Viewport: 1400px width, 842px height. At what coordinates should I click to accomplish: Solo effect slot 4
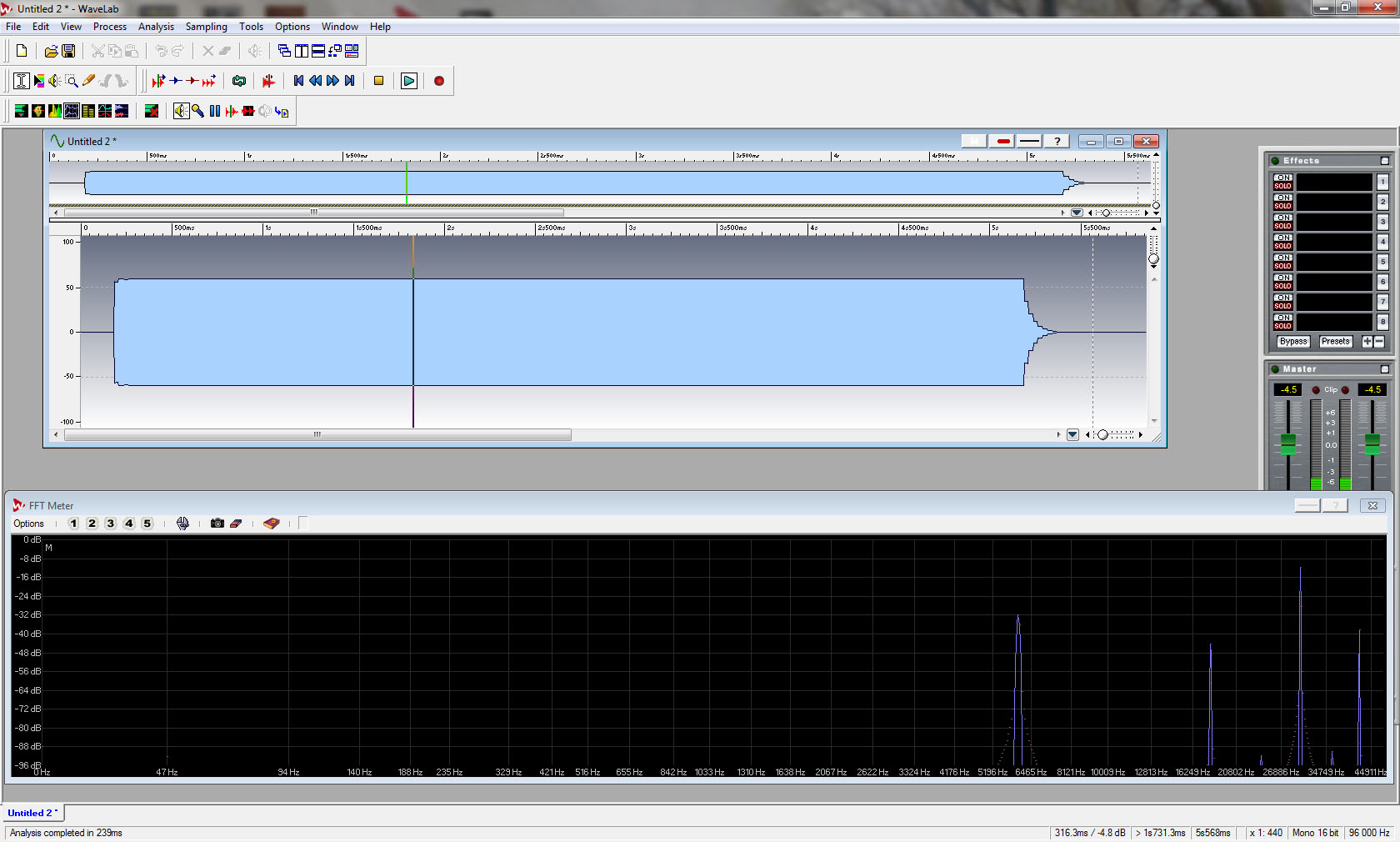click(1282, 246)
